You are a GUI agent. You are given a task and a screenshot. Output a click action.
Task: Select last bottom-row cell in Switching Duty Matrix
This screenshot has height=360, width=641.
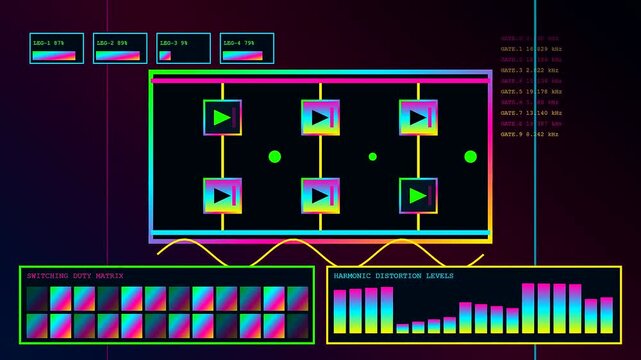[x=298, y=326]
